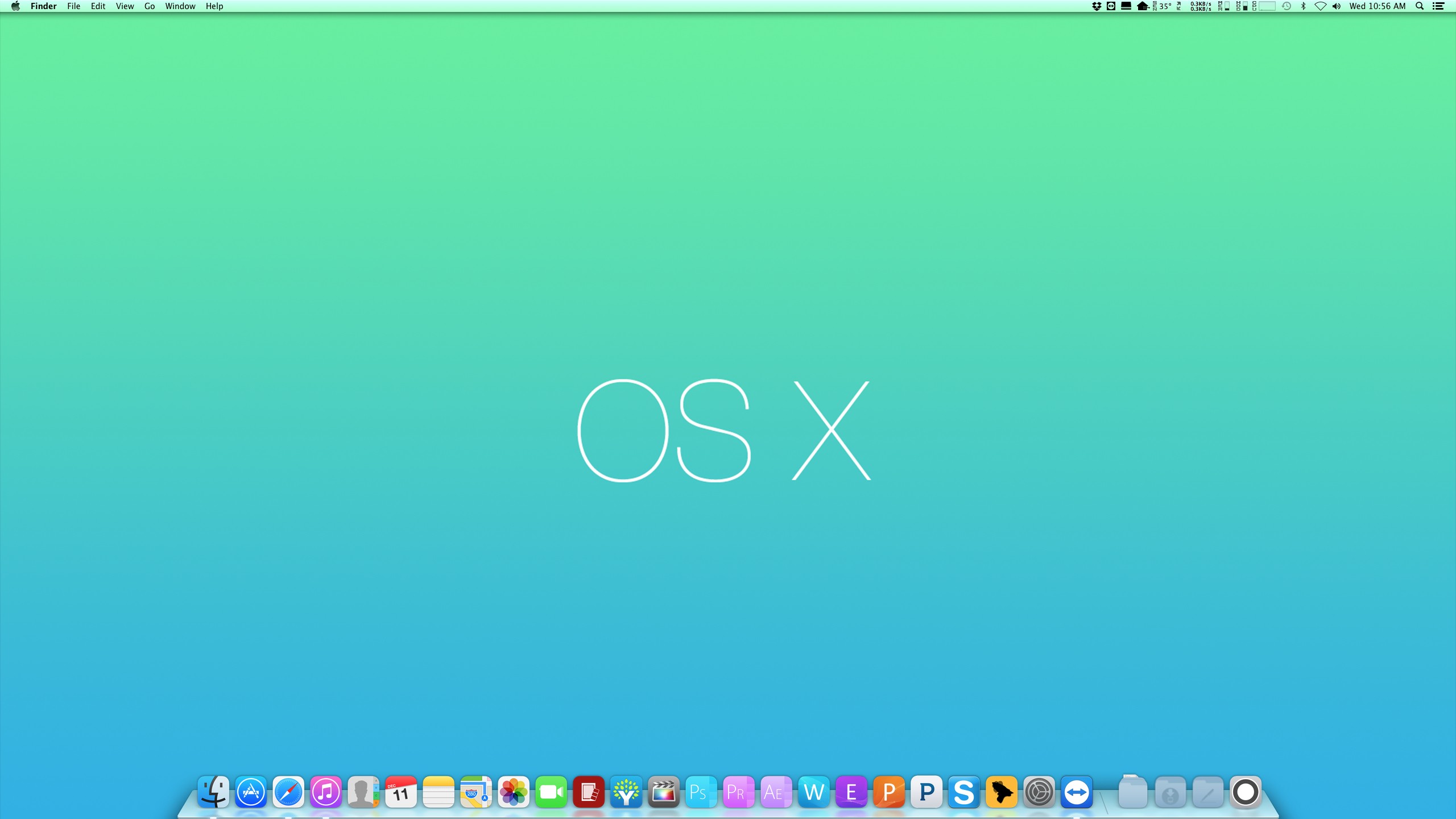Open the Bluetooth status menu

coord(1303,6)
